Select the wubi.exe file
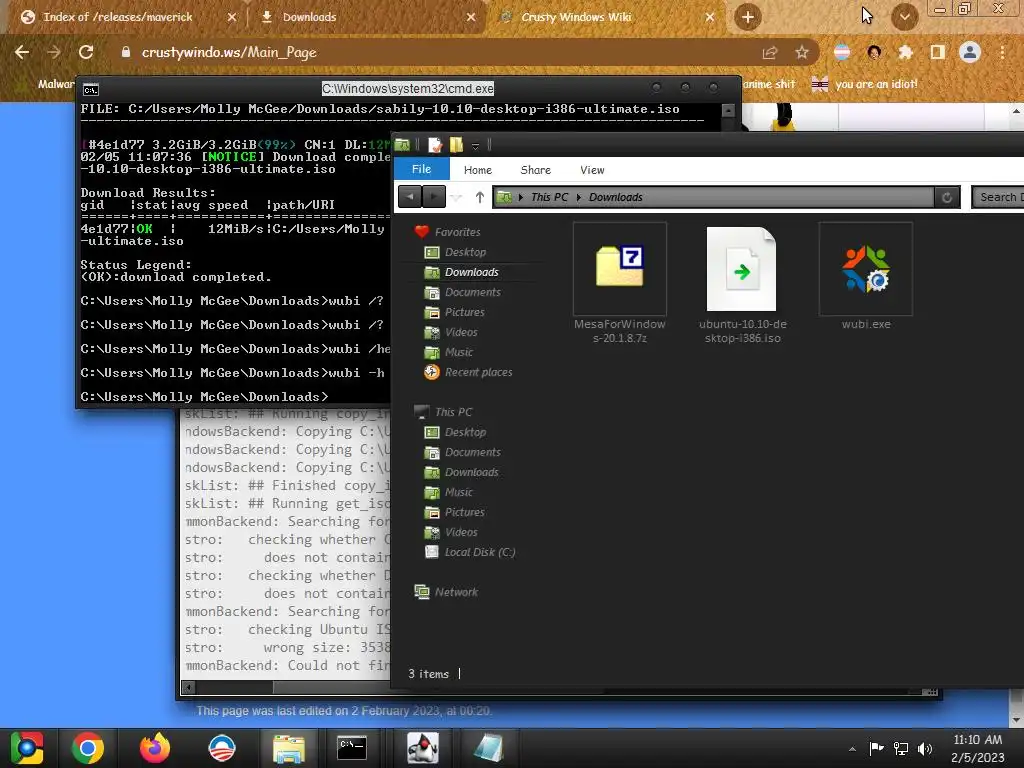1024x768 pixels. click(x=866, y=277)
